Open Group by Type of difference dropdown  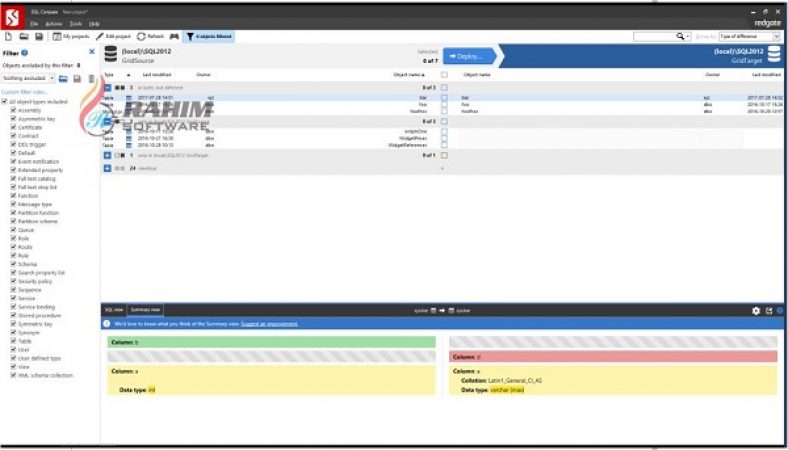point(749,37)
